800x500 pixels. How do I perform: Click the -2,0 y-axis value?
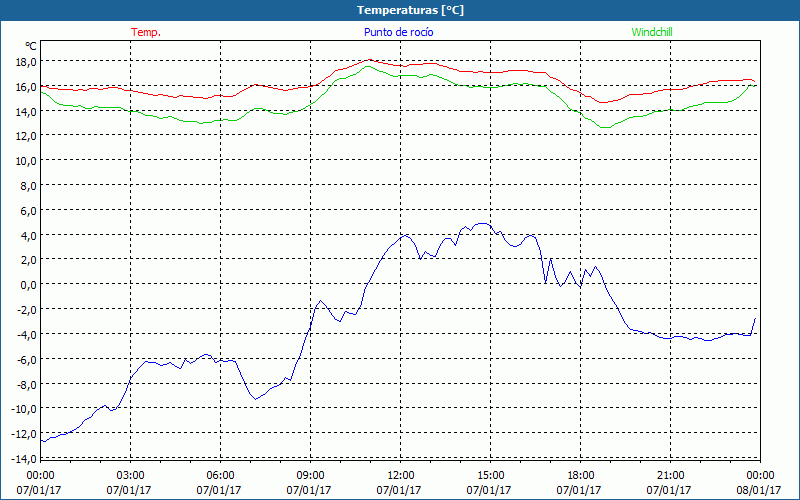click(27, 309)
